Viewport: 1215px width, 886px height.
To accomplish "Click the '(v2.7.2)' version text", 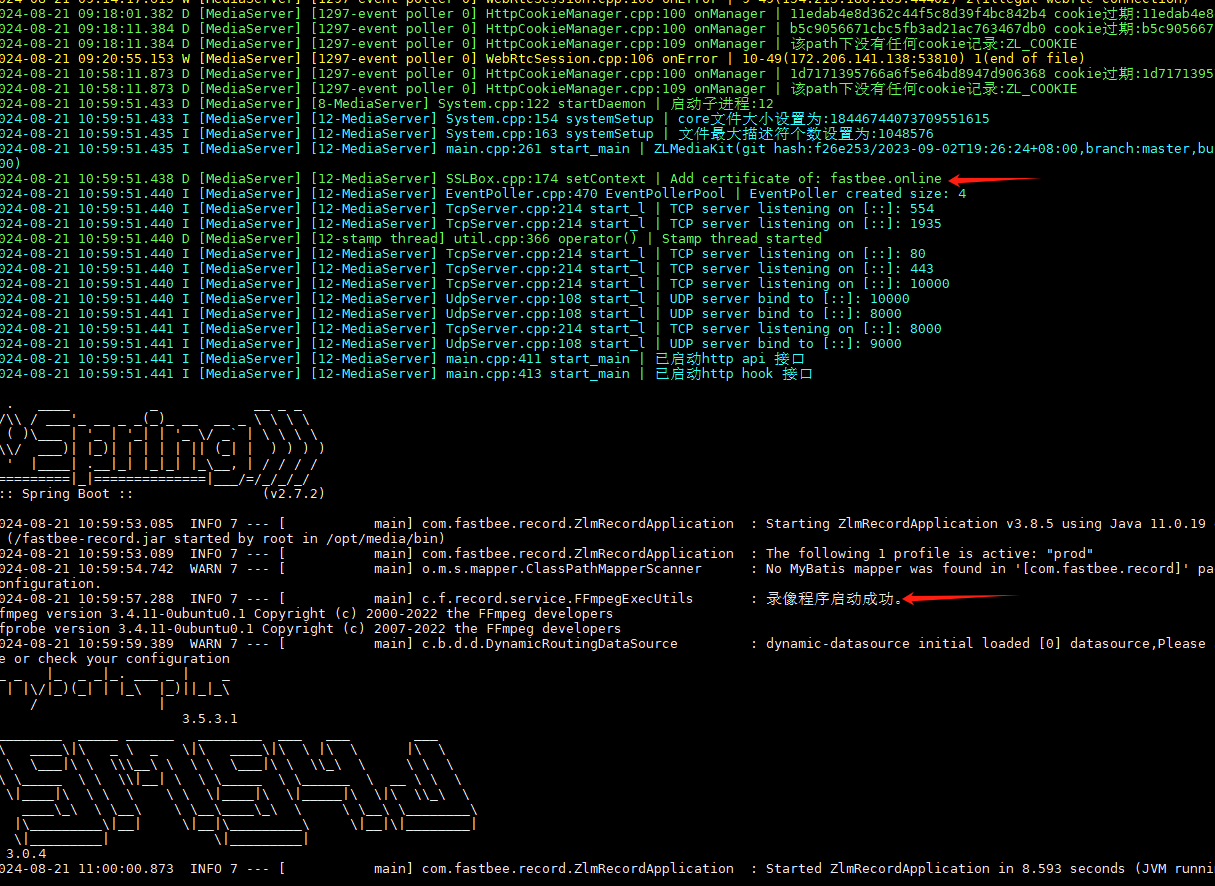I will (x=294, y=494).
